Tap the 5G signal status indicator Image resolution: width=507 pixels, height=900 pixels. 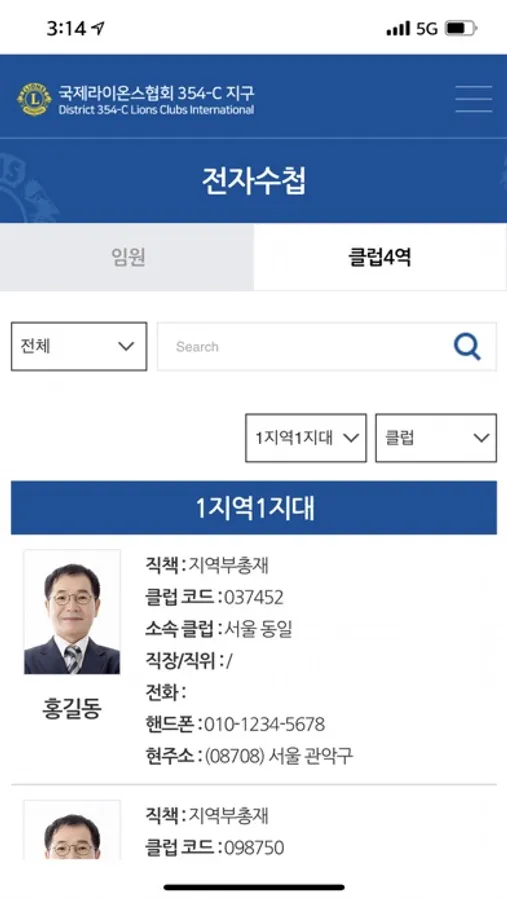427,28
